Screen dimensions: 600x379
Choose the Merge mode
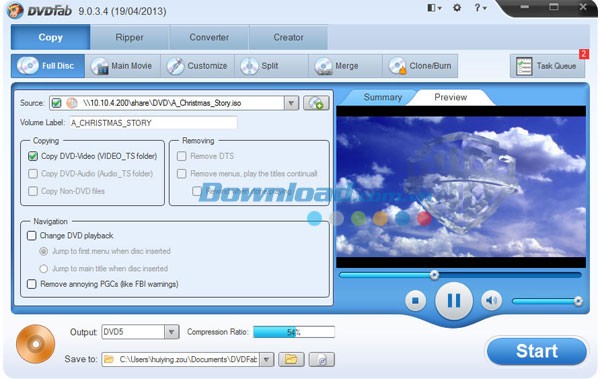tap(345, 66)
